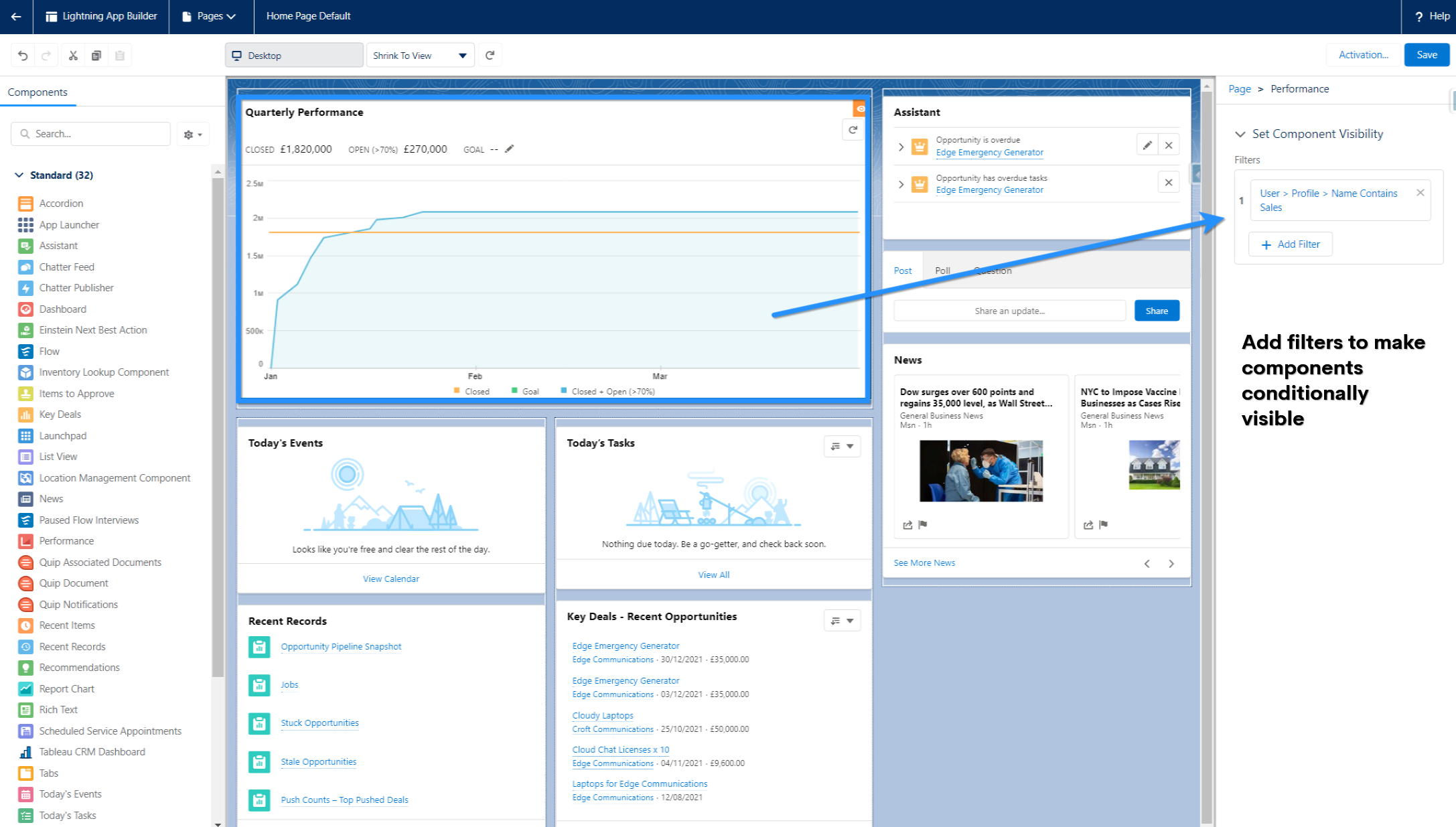The image size is (1456, 827).
Task: Click the Save button
Action: click(x=1427, y=55)
